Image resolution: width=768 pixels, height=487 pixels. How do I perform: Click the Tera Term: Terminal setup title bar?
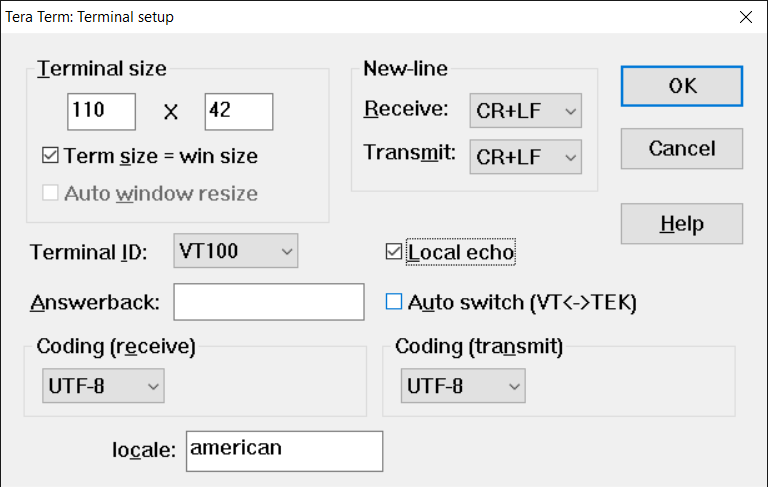coord(300,16)
